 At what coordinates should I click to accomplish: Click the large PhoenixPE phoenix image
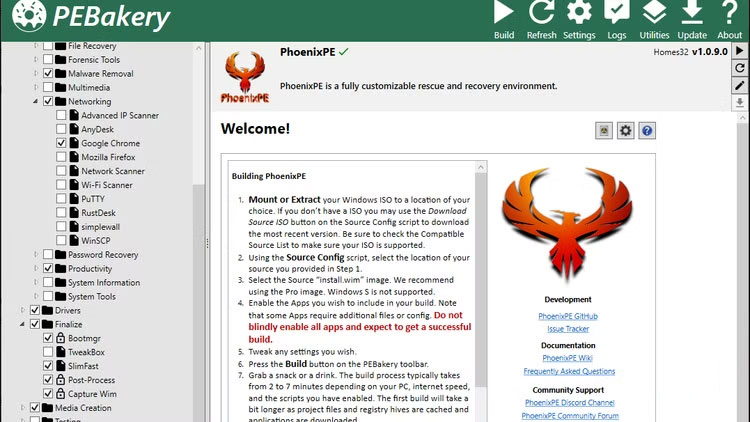coord(567,224)
